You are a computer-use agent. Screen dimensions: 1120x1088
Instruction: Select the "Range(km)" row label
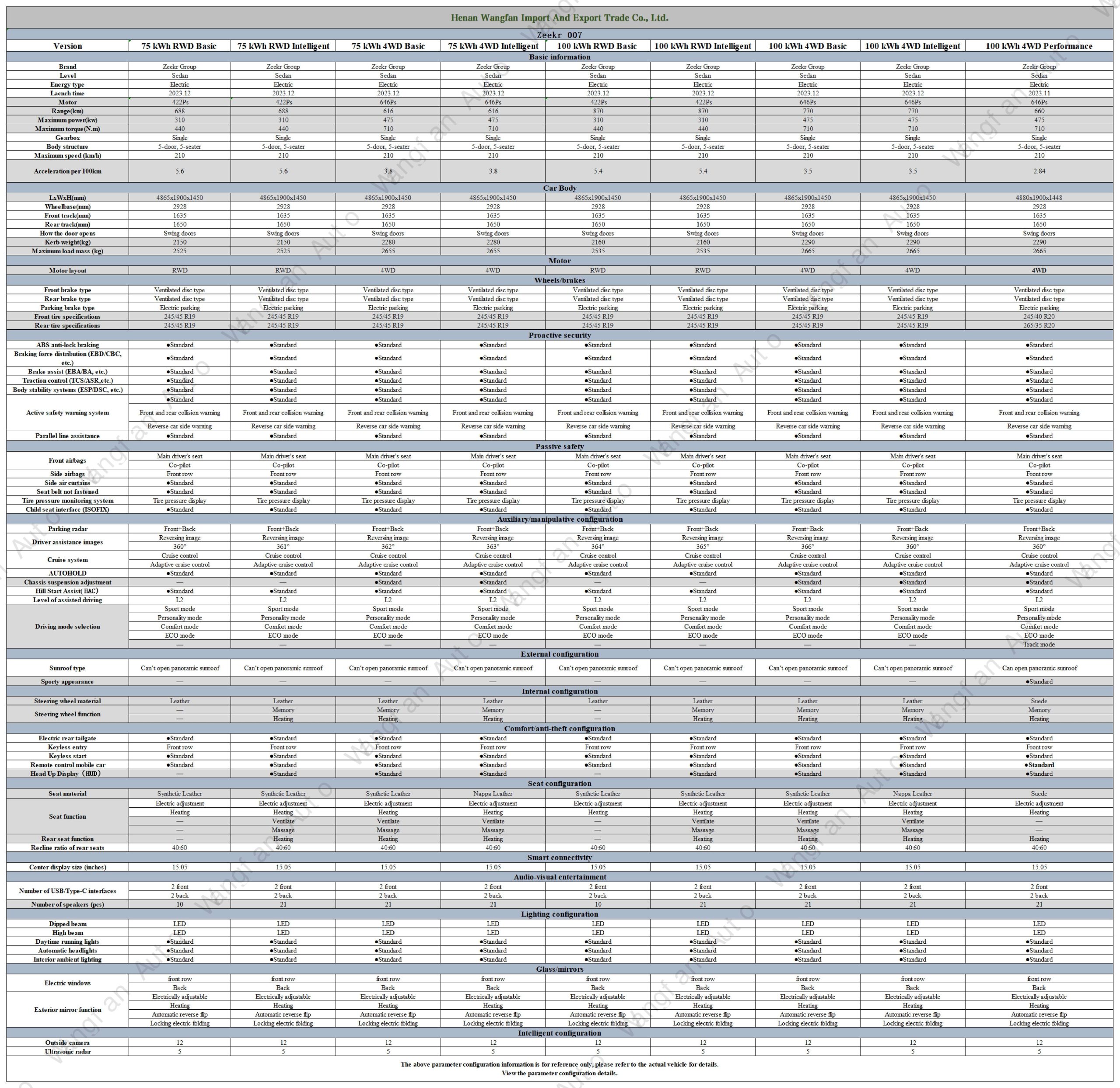point(67,111)
